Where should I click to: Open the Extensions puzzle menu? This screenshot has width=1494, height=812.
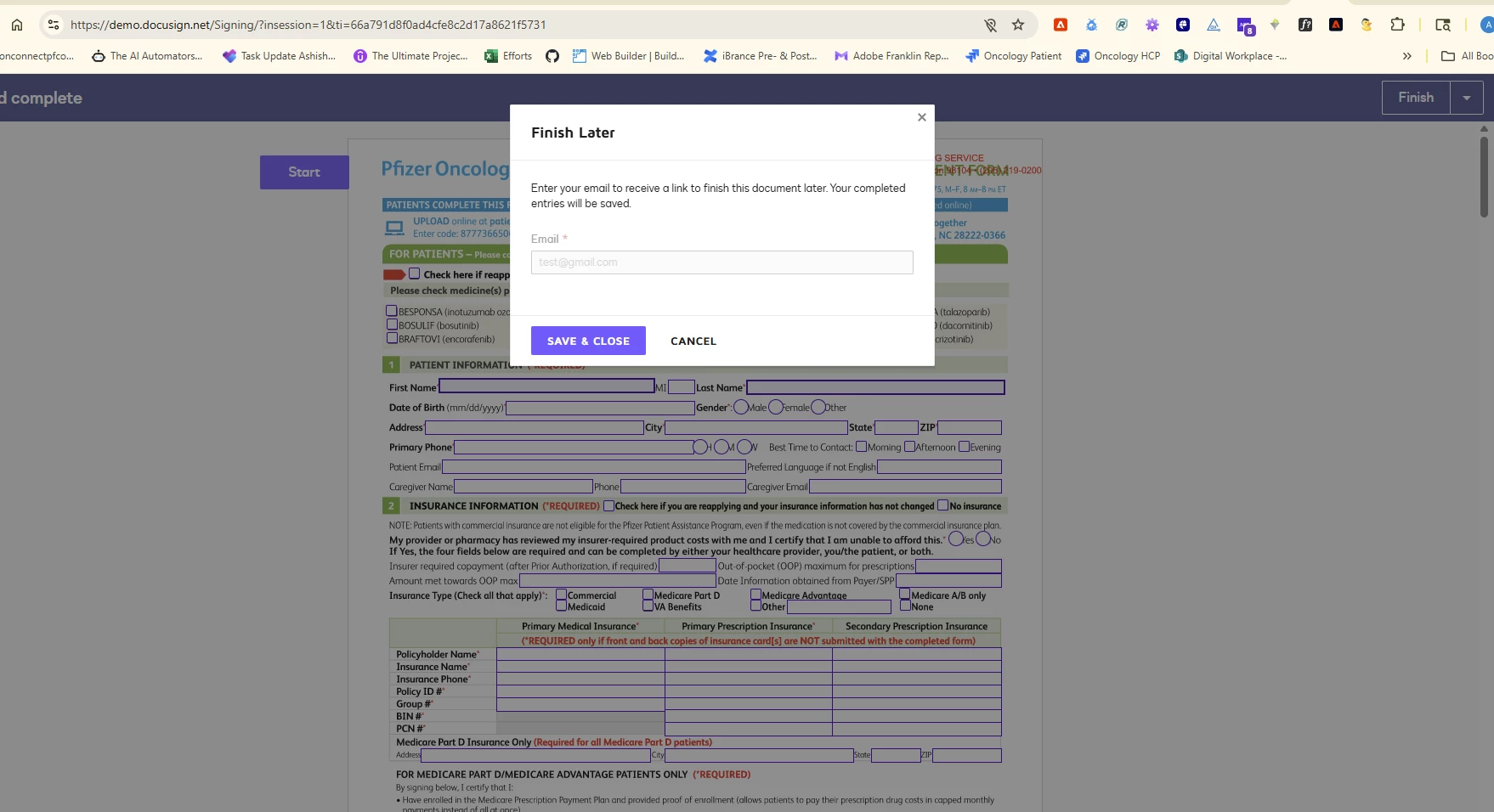pyautogui.click(x=1397, y=25)
